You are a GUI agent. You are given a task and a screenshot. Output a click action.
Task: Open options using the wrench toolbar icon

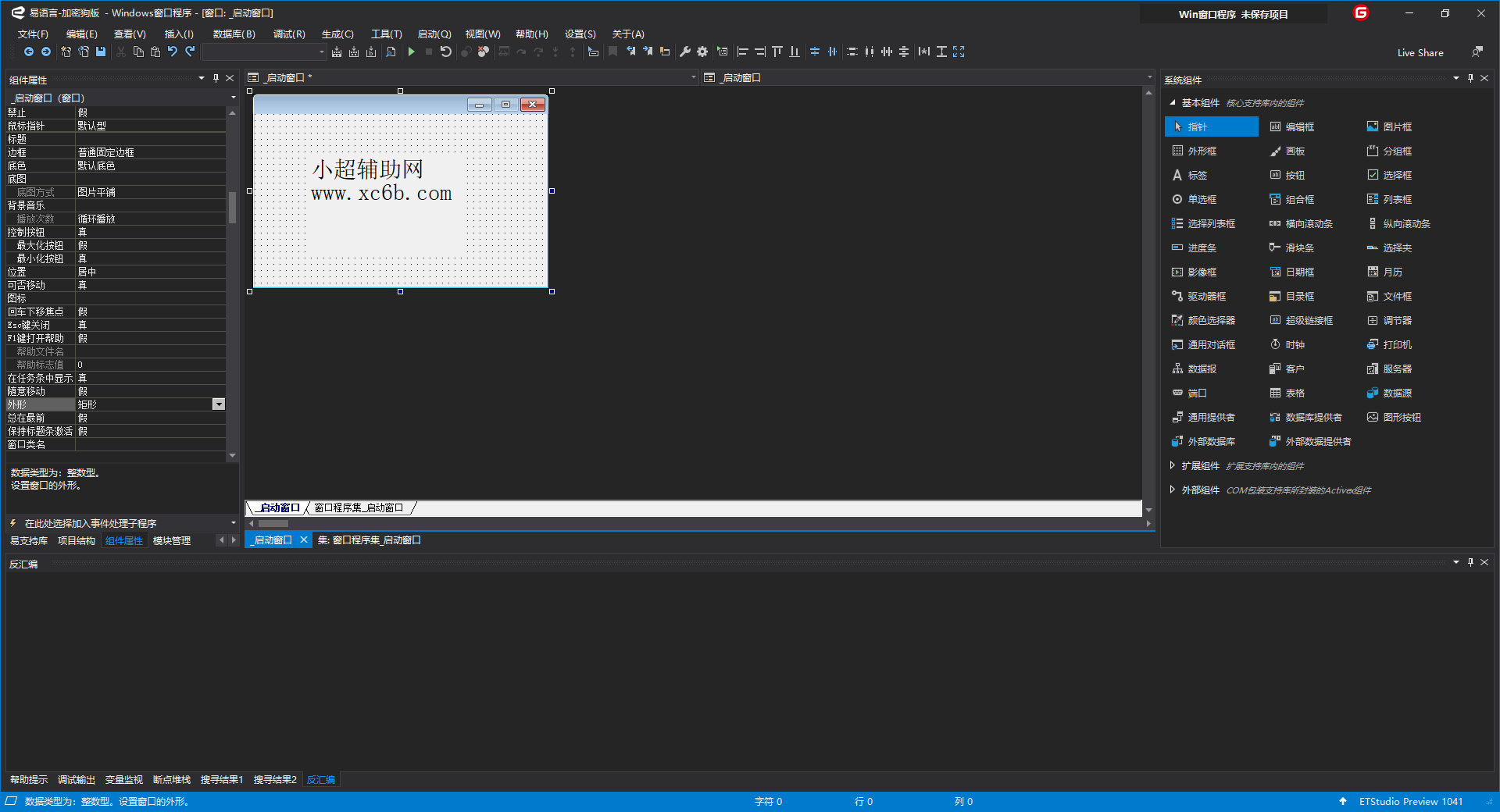684,52
